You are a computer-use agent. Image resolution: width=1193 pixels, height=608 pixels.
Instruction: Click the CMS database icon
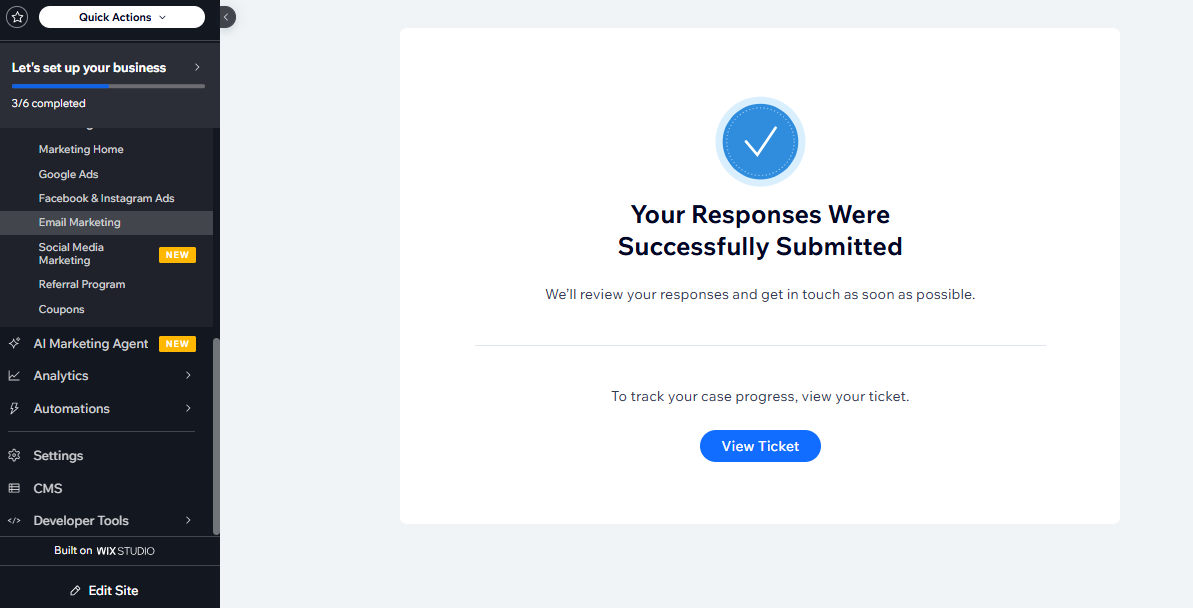point(14,488)
